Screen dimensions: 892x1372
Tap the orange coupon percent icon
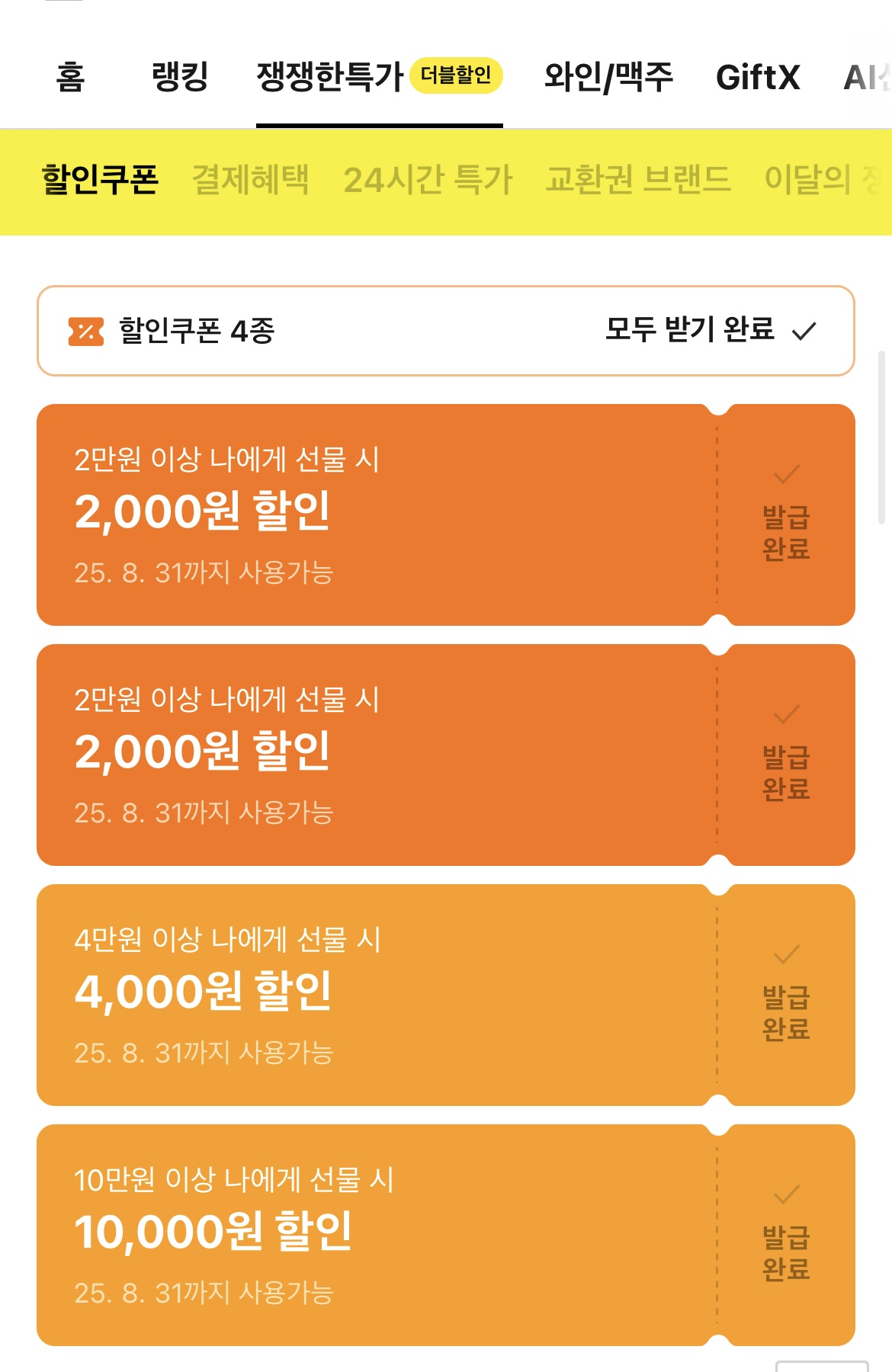coord(86,332)
